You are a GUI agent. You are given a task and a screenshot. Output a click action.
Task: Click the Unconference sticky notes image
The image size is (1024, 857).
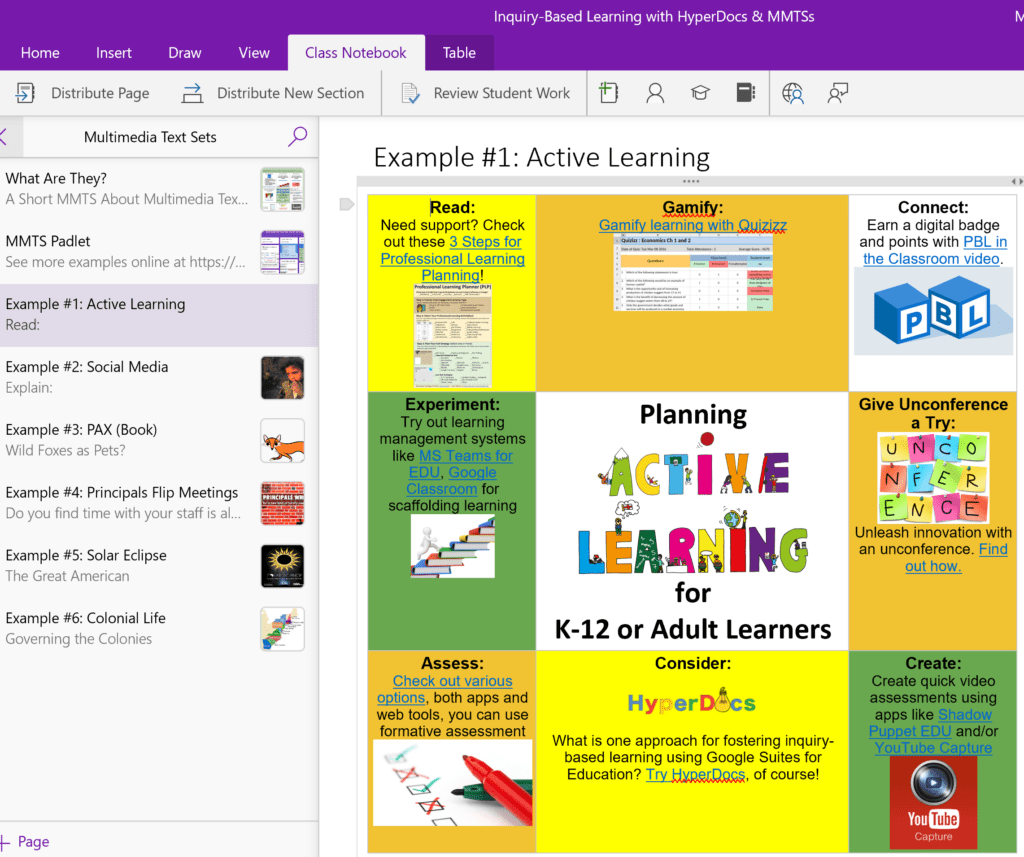933,478
